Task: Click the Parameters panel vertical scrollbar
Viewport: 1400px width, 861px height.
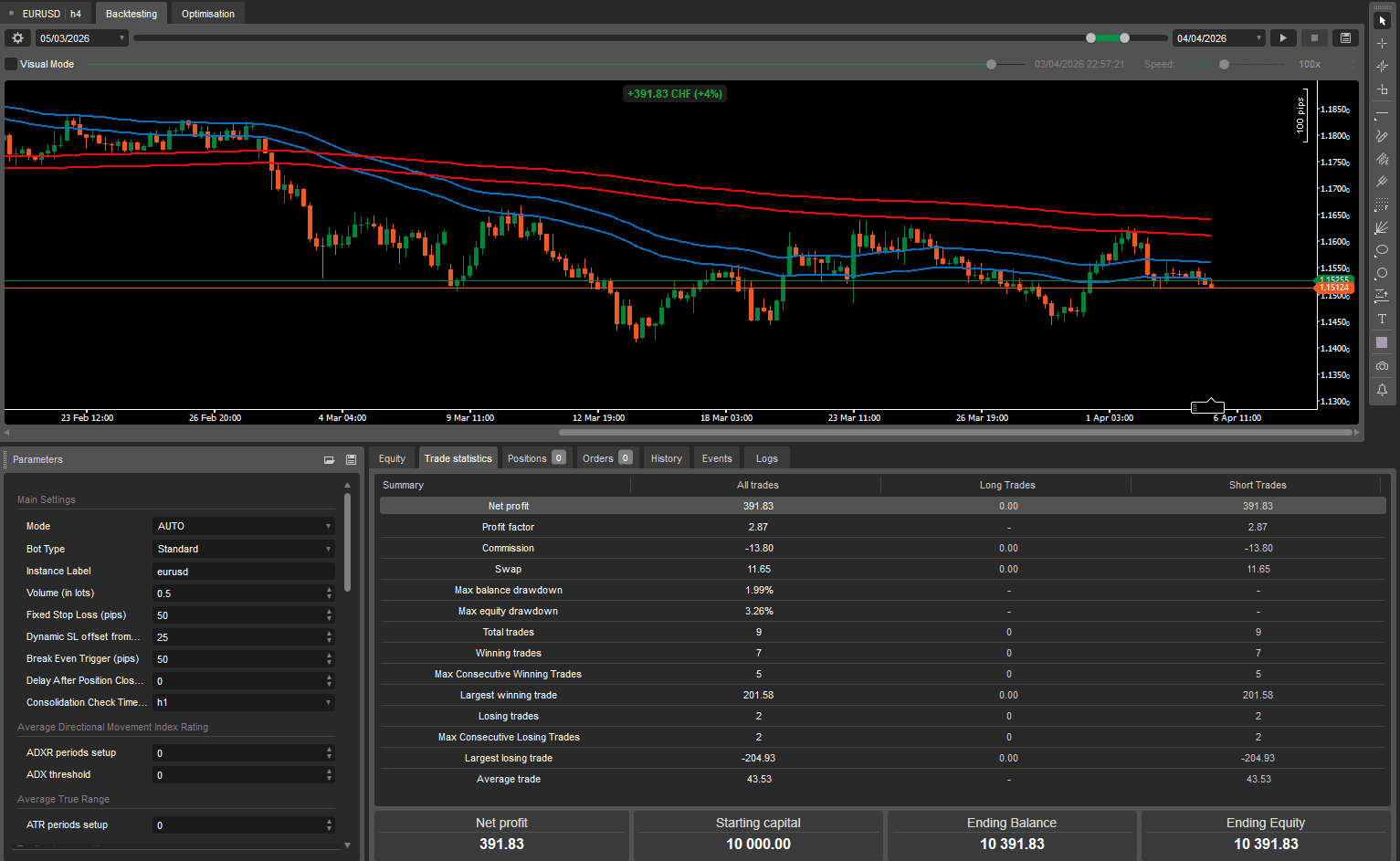Action: click(x=347, y=541)
